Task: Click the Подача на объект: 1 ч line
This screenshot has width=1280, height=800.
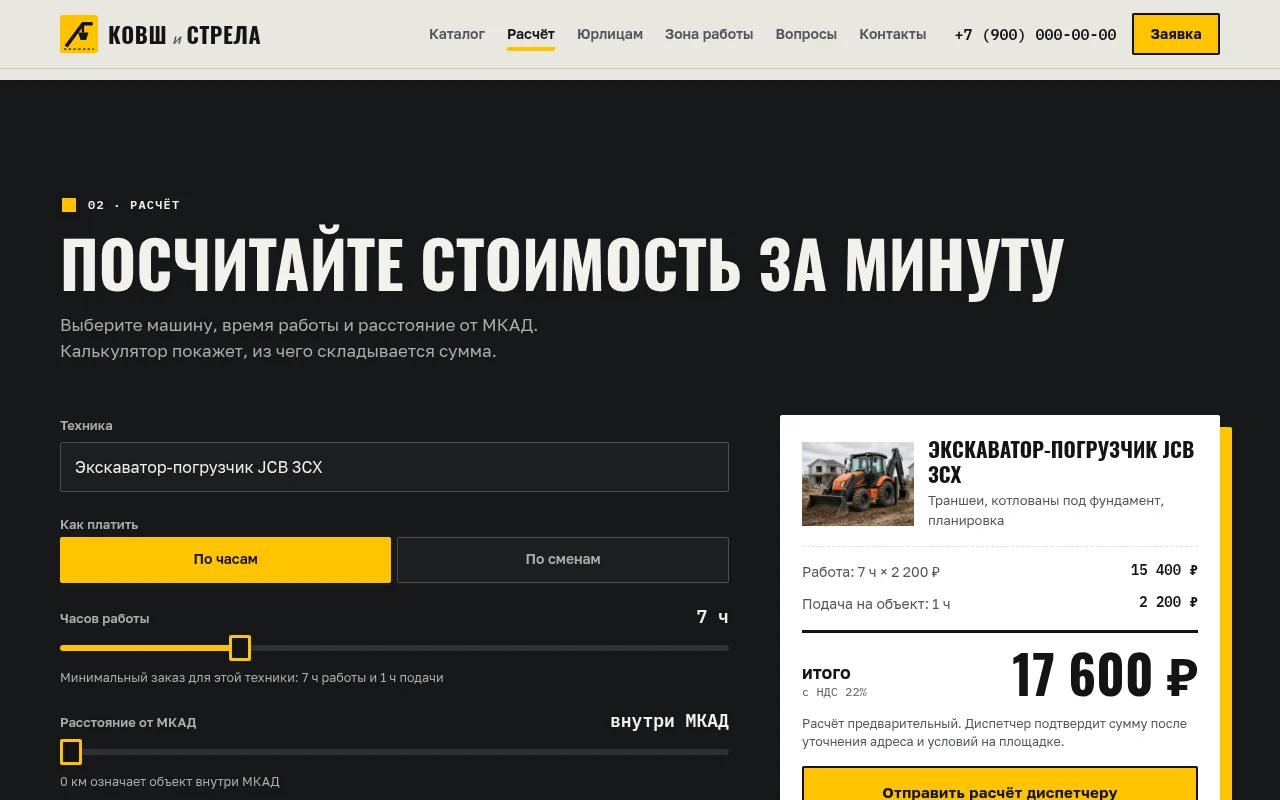Action: [876, 604]
